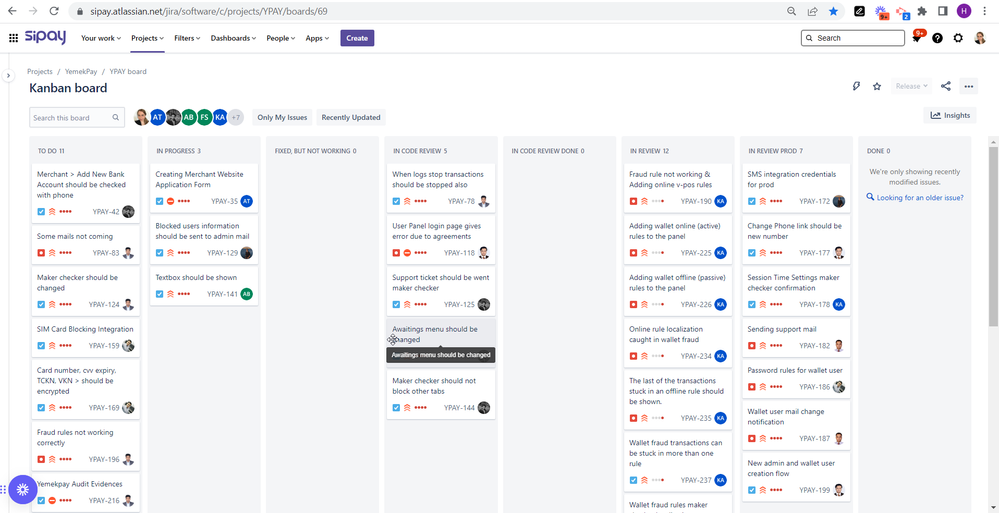Open the board more options ellipsis

click(x=968, y=86)
